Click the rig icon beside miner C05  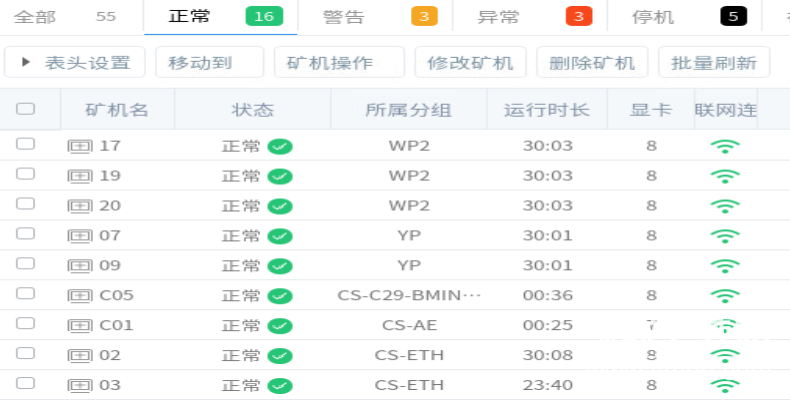coord(79,296)
